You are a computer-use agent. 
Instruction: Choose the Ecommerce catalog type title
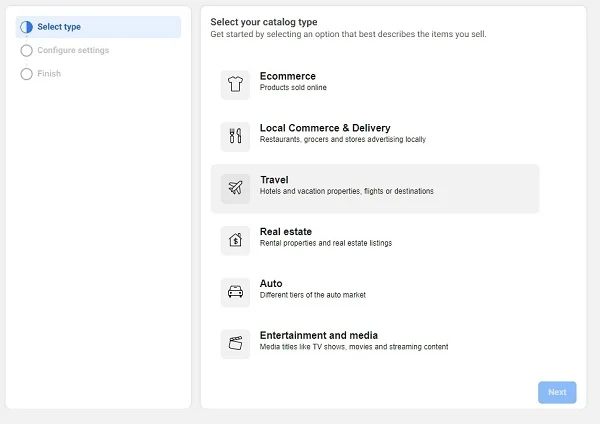tap(287, 76)
